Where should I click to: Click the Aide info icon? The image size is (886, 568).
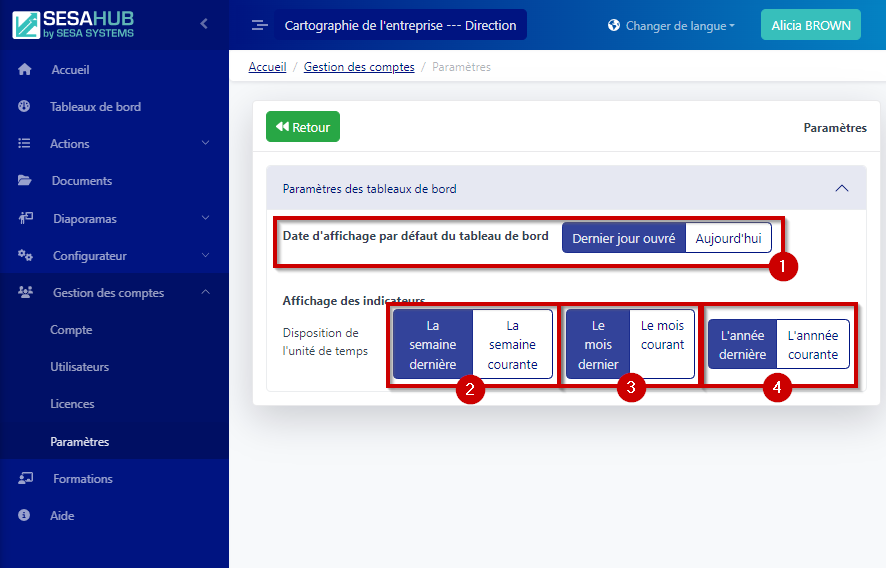click(25, 516)
